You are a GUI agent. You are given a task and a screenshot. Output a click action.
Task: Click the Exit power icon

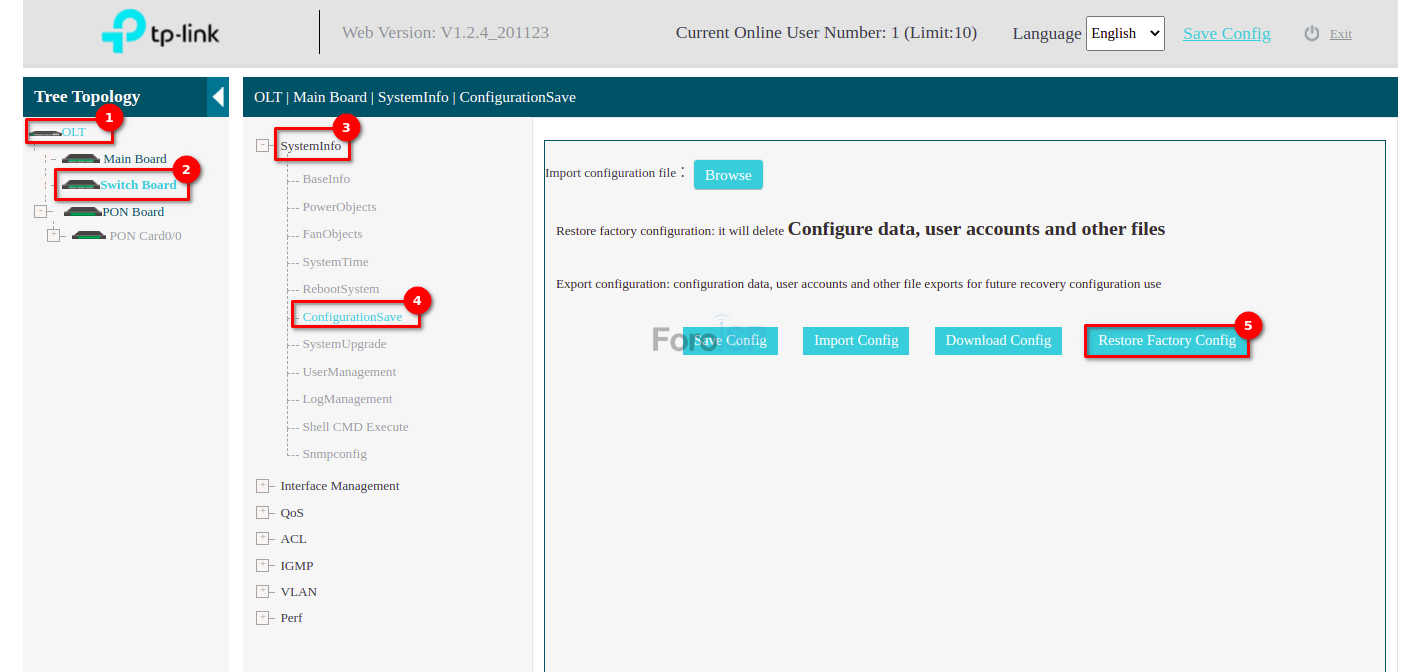pyautogui.click(x=1312, y=34)
